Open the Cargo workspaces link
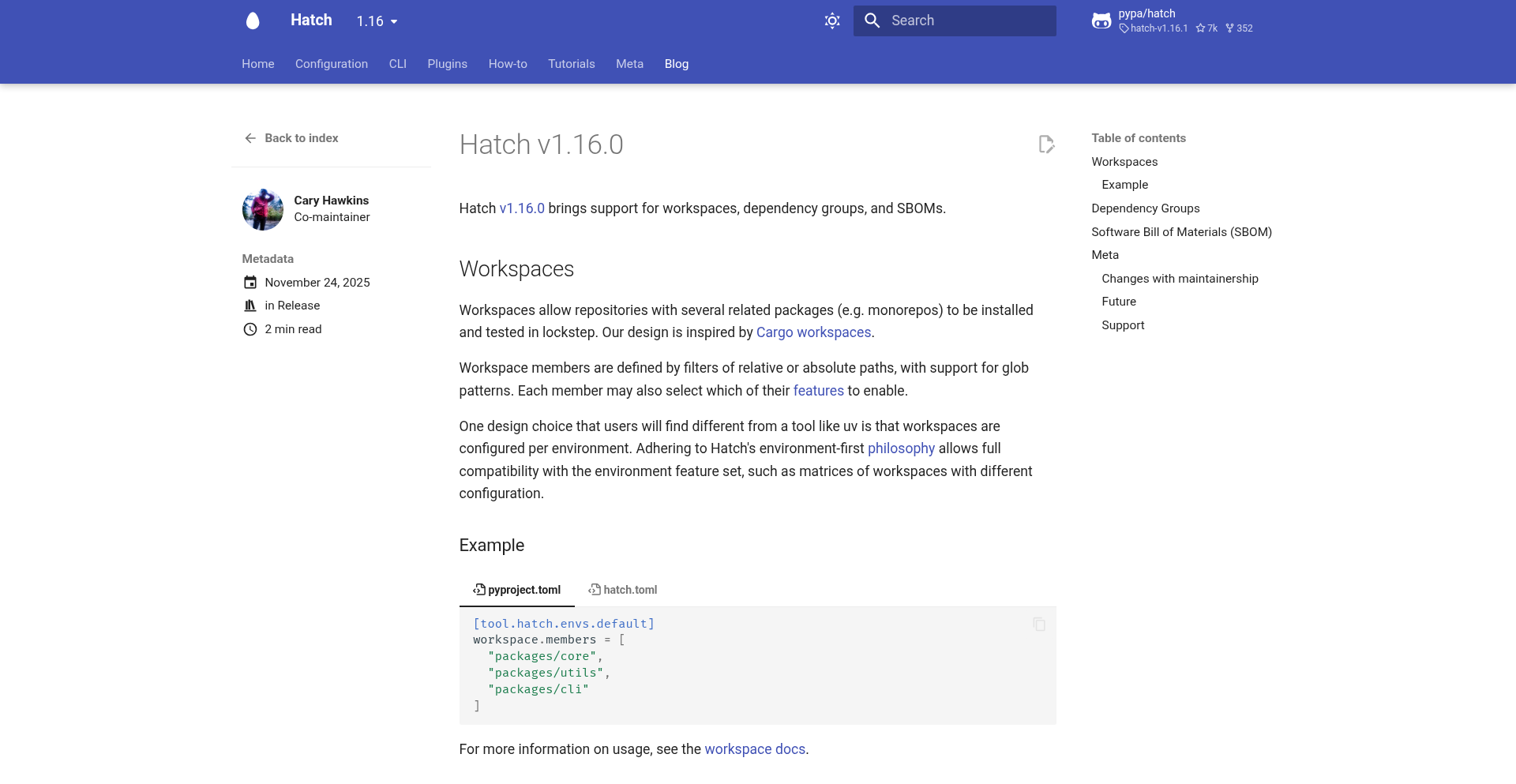1516x784 pixels. [x=813, y=332]
